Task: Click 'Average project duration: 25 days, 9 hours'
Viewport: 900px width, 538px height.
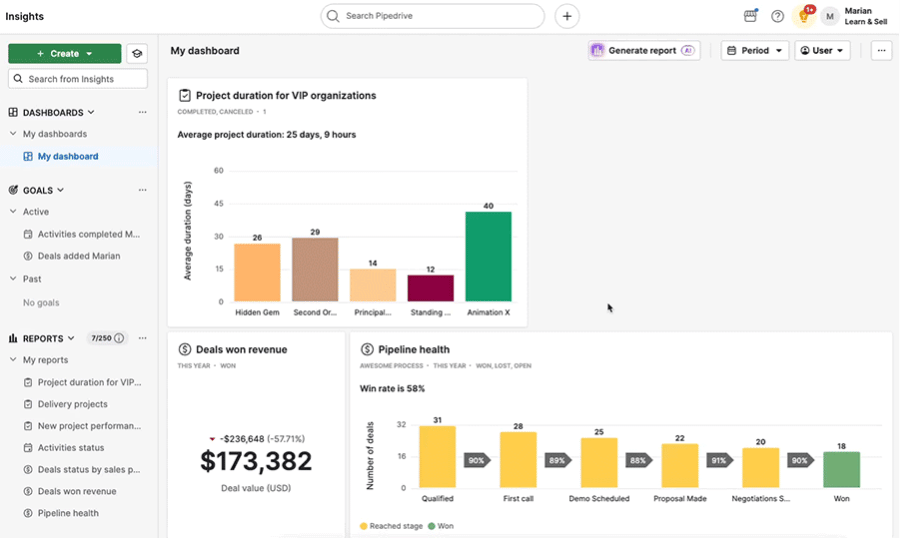Action: [x=266, y=134]
